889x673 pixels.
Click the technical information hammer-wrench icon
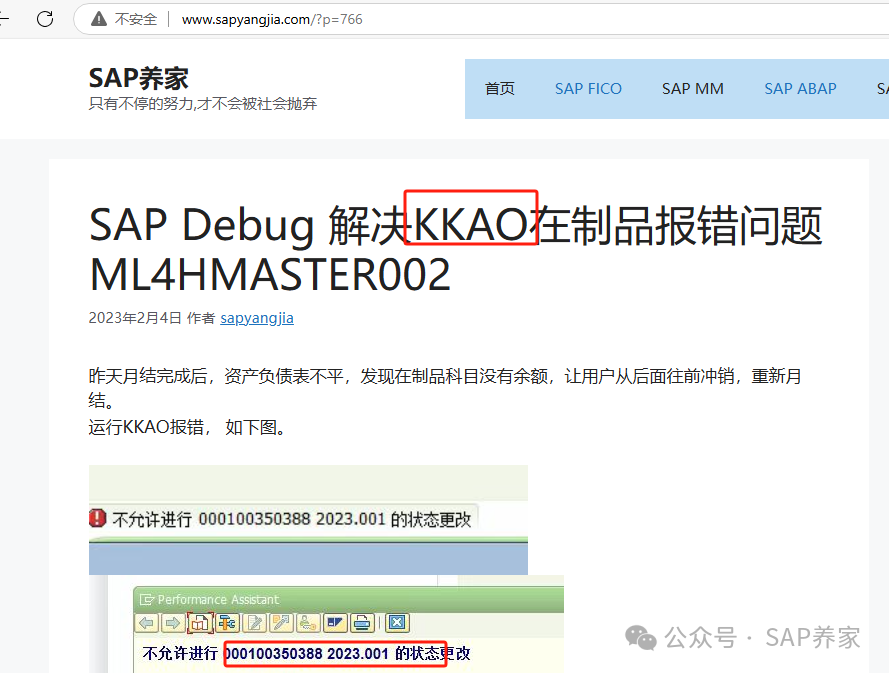point(227,623)
